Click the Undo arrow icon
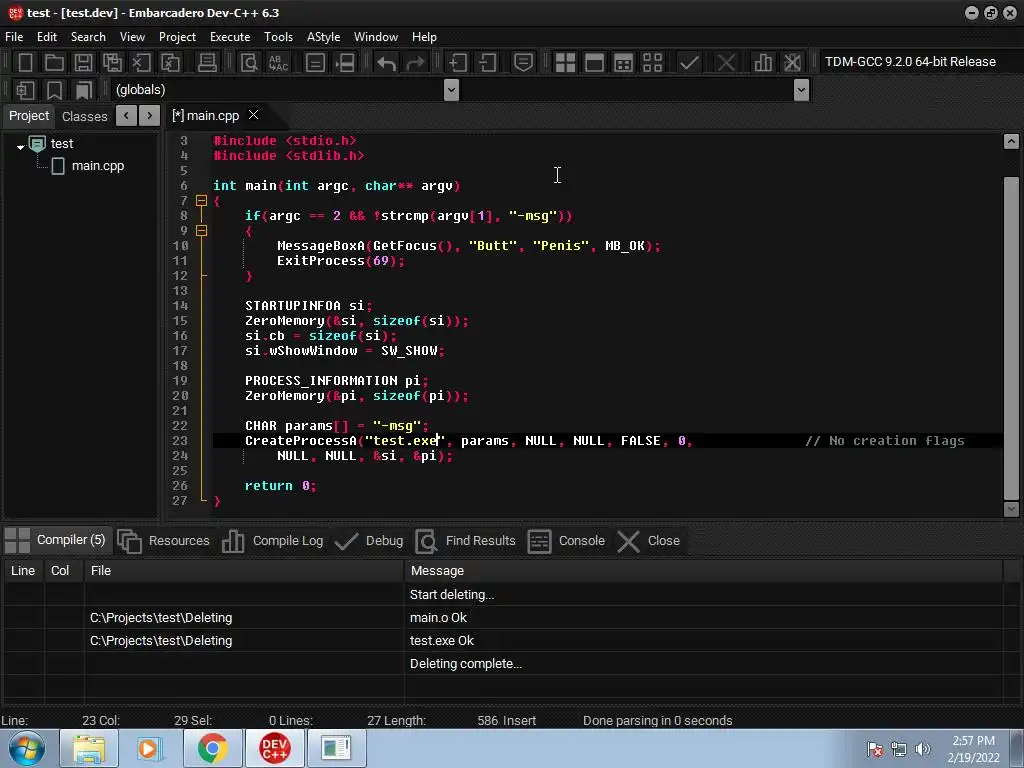Image resolution: width=1024 pixels, height=768 pixels. pyautogui.click(x=387, y=63)
